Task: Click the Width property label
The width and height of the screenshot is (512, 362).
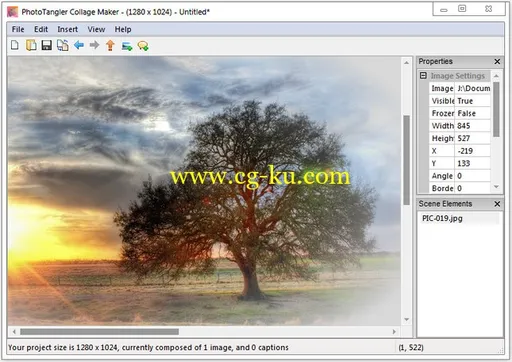Action: pyautogui.click(x=442, y=126)
